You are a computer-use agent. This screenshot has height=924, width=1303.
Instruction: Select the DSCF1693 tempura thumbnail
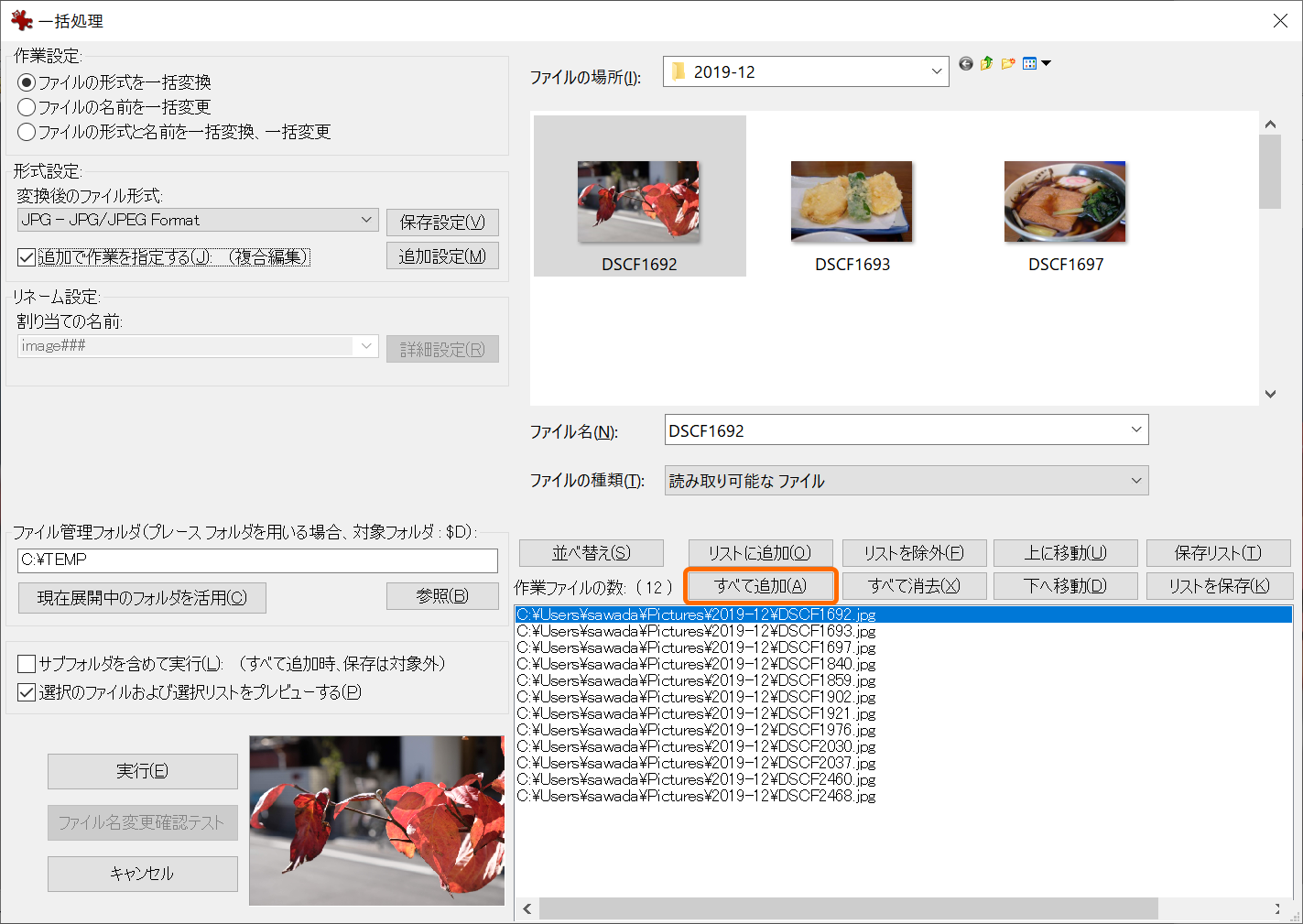(x=852, y=201)
